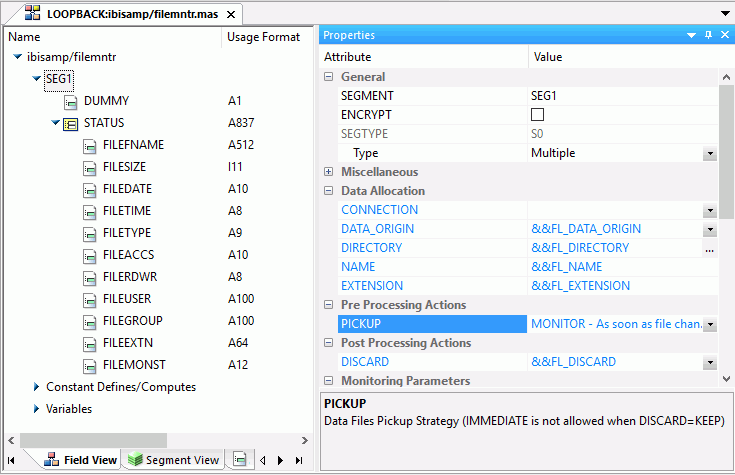Screen dimensions: 735x475
Task: Pin the Properties panel with the pushpin icon
Action: (708, 35)
